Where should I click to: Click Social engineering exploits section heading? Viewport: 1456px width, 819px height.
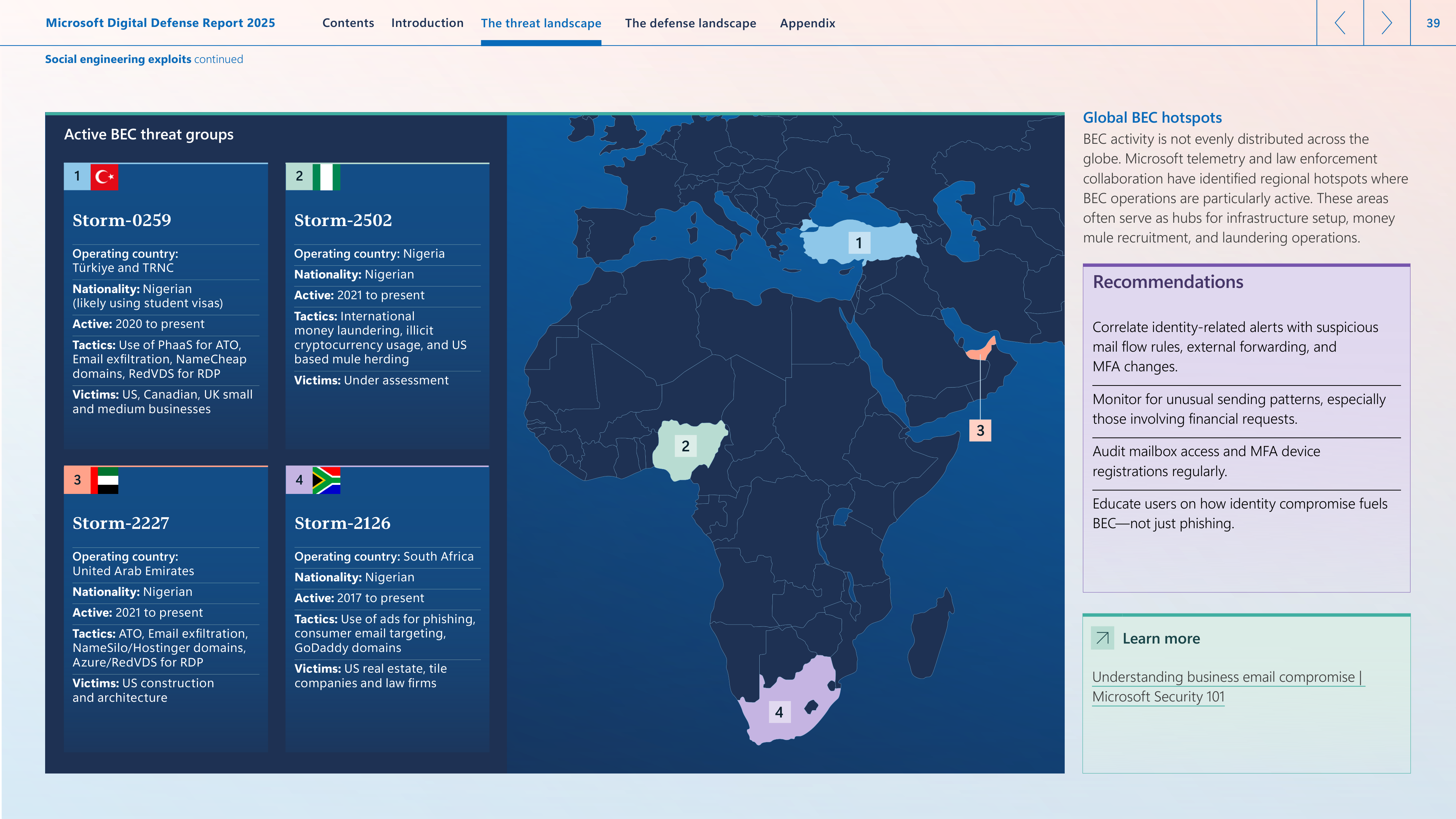pos(118,59)
